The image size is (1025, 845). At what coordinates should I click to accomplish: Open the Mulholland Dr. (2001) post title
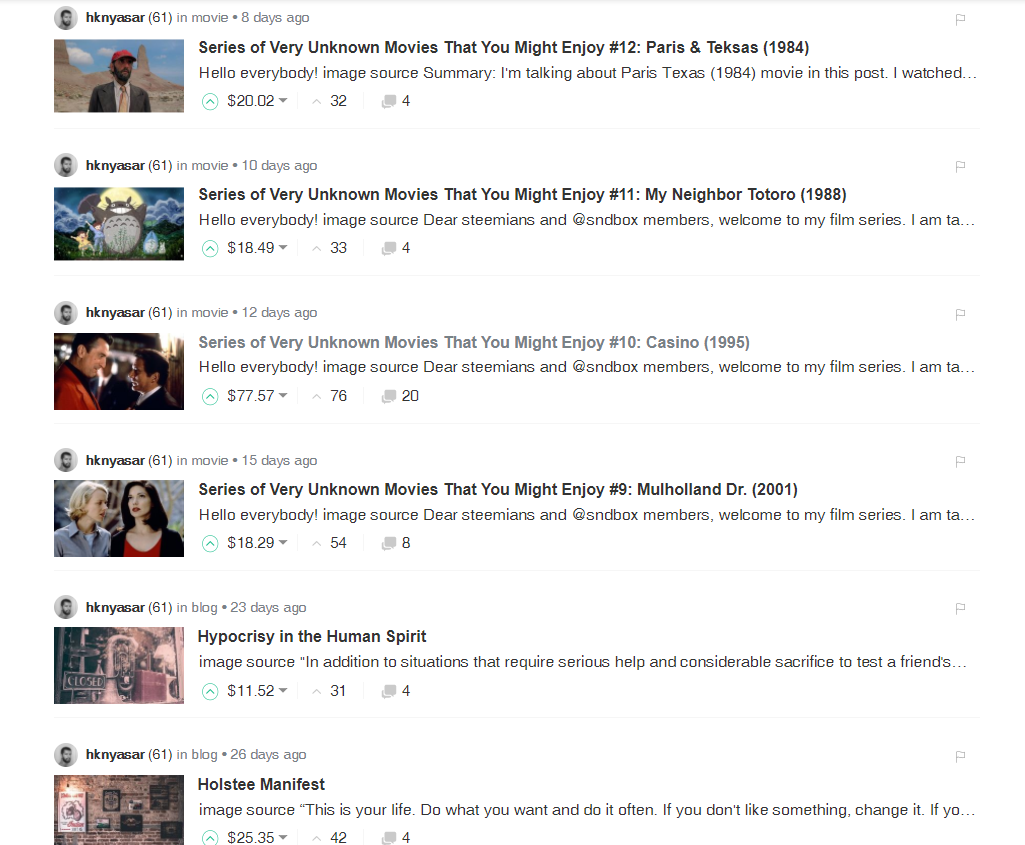point(498,489)
